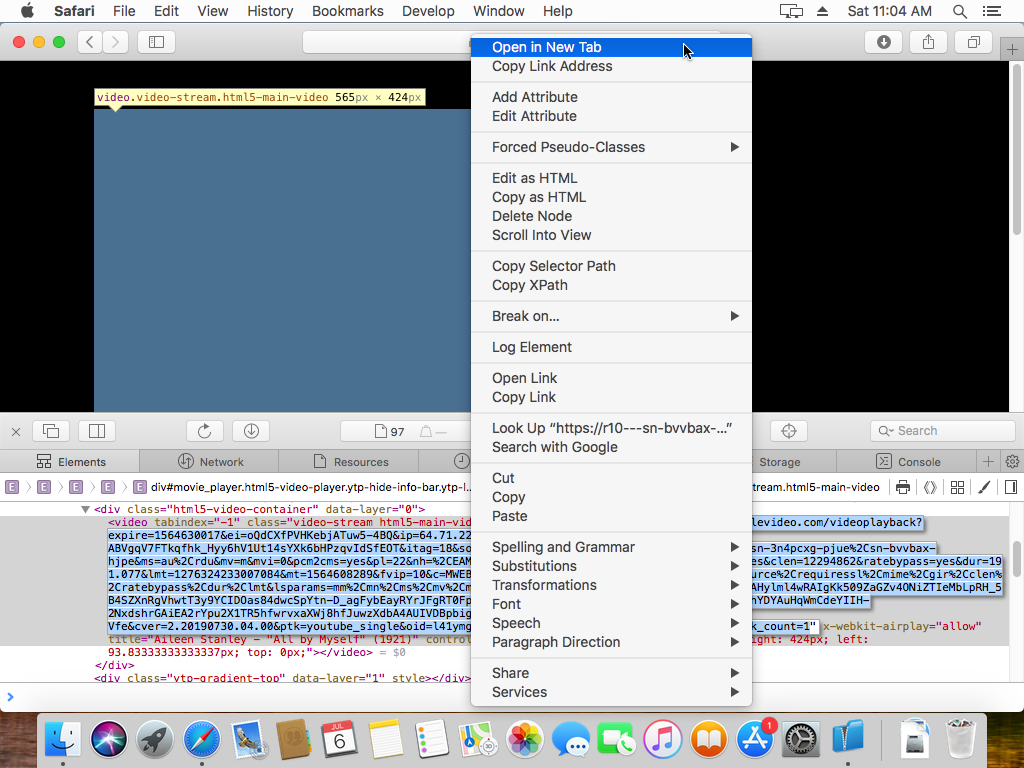Click the Safari Share toolbar button
The image size is (1024, 768).
[928, 42]
